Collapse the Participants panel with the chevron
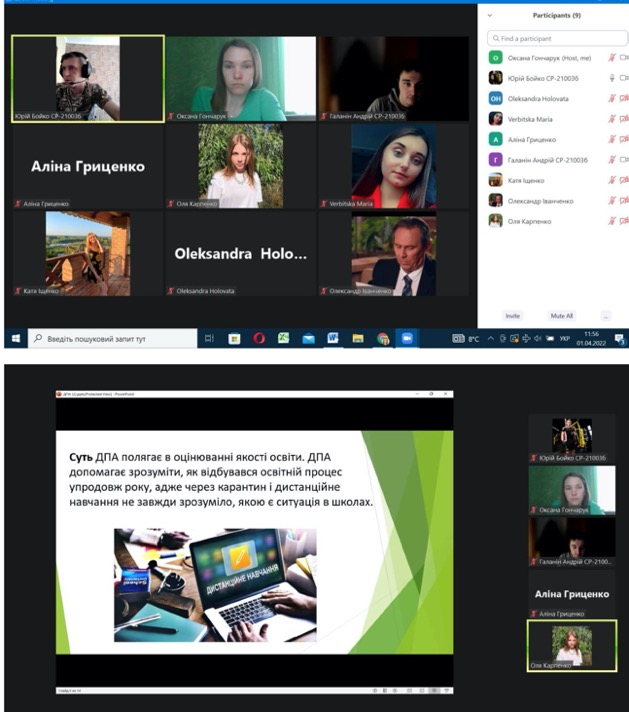This screenshot has width=629, height=712. [x=490, y=15]
